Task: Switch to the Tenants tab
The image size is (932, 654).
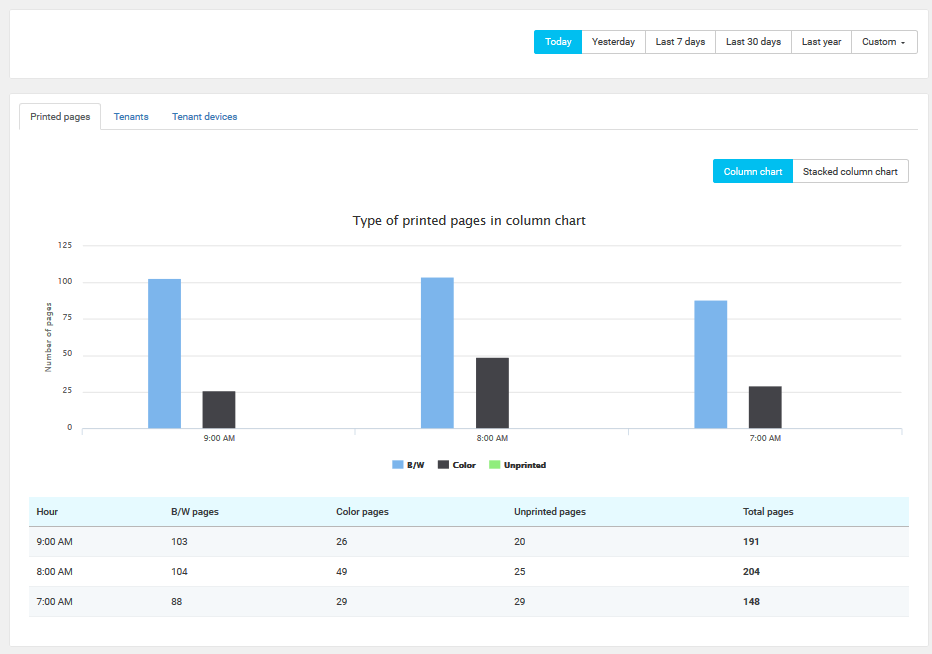Action: point(131,117)
